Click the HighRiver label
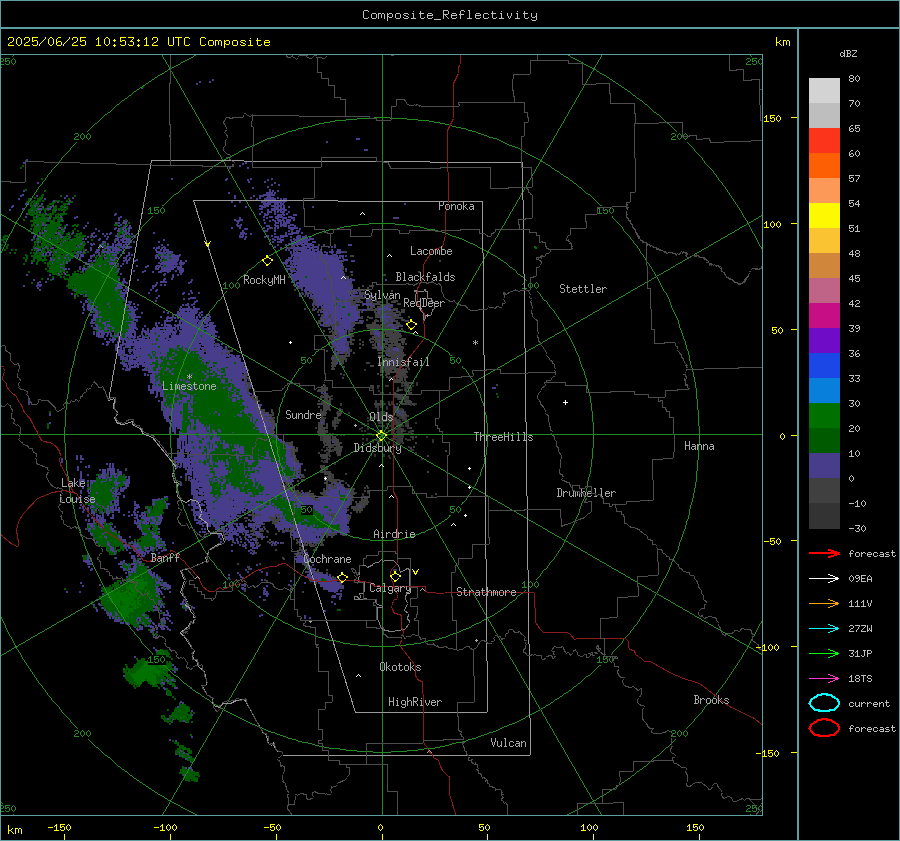Viewport: 900px width, 841px height. click(415, 702)
